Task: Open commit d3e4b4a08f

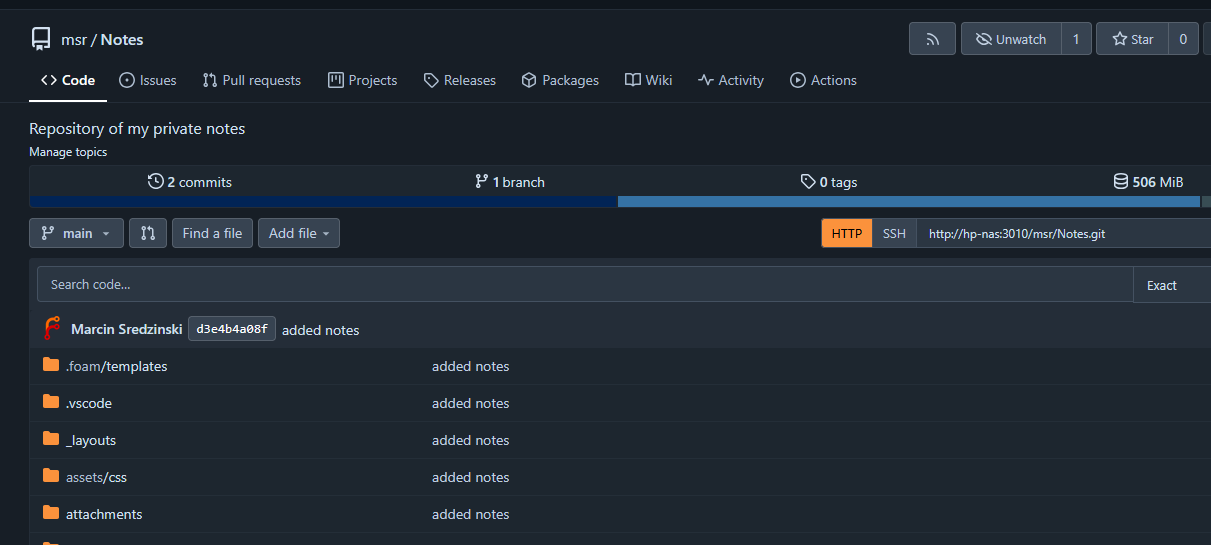Action: [232, 329]
